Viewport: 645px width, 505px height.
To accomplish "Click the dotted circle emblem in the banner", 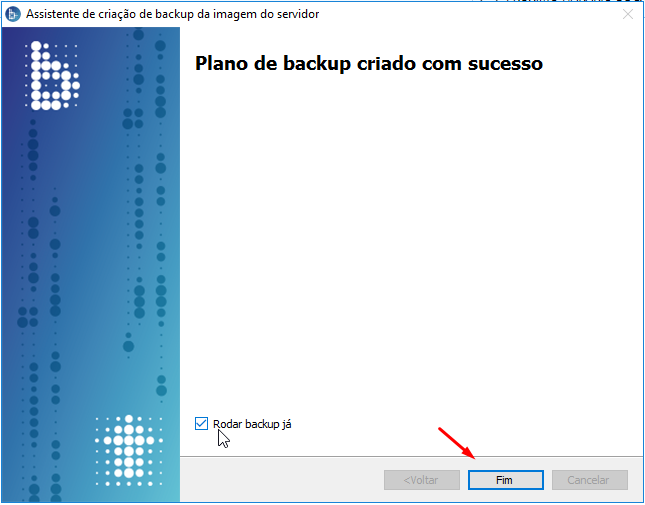I will (x=129, y=451).
